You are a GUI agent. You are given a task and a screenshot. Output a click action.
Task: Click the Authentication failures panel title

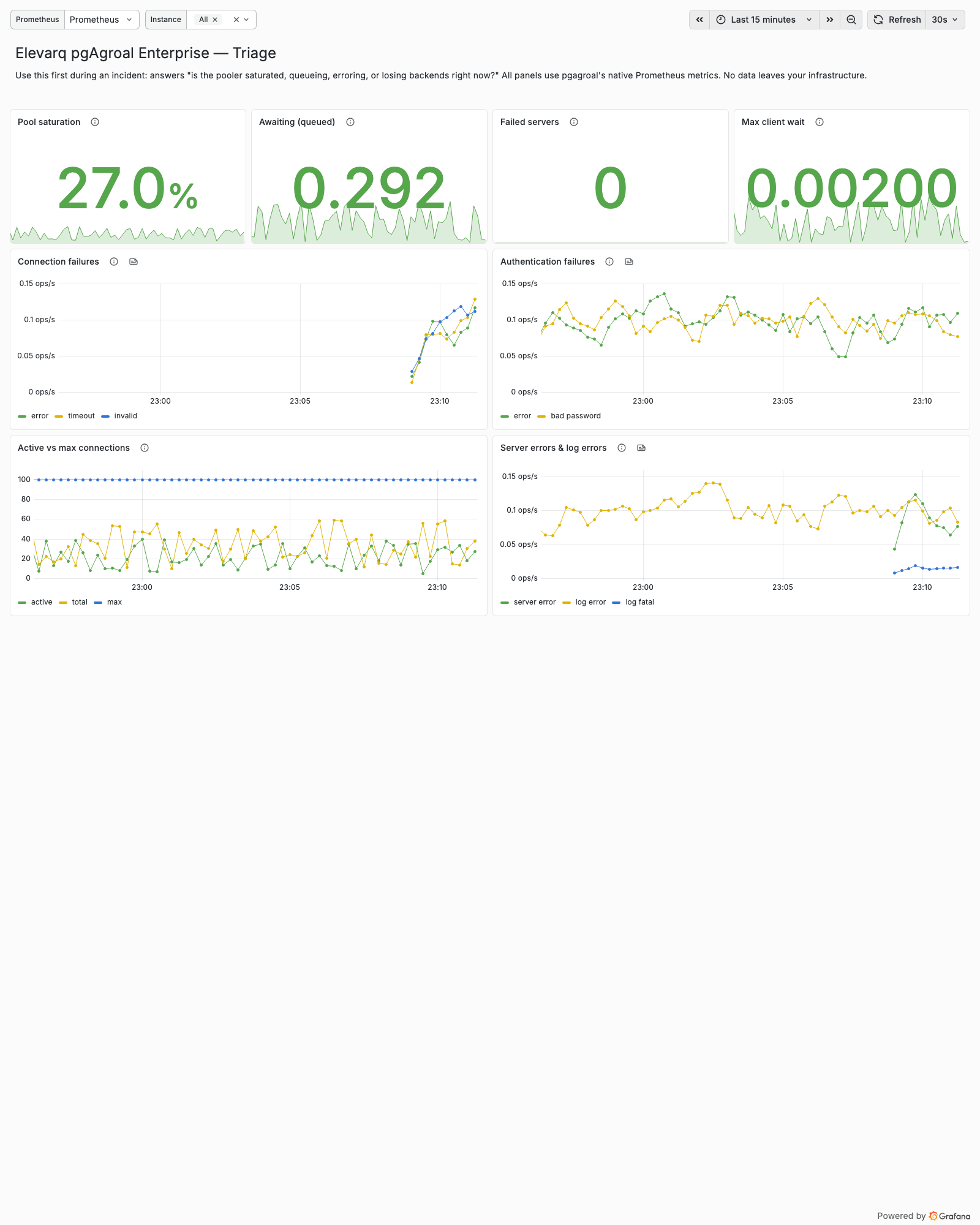[548, 262]
